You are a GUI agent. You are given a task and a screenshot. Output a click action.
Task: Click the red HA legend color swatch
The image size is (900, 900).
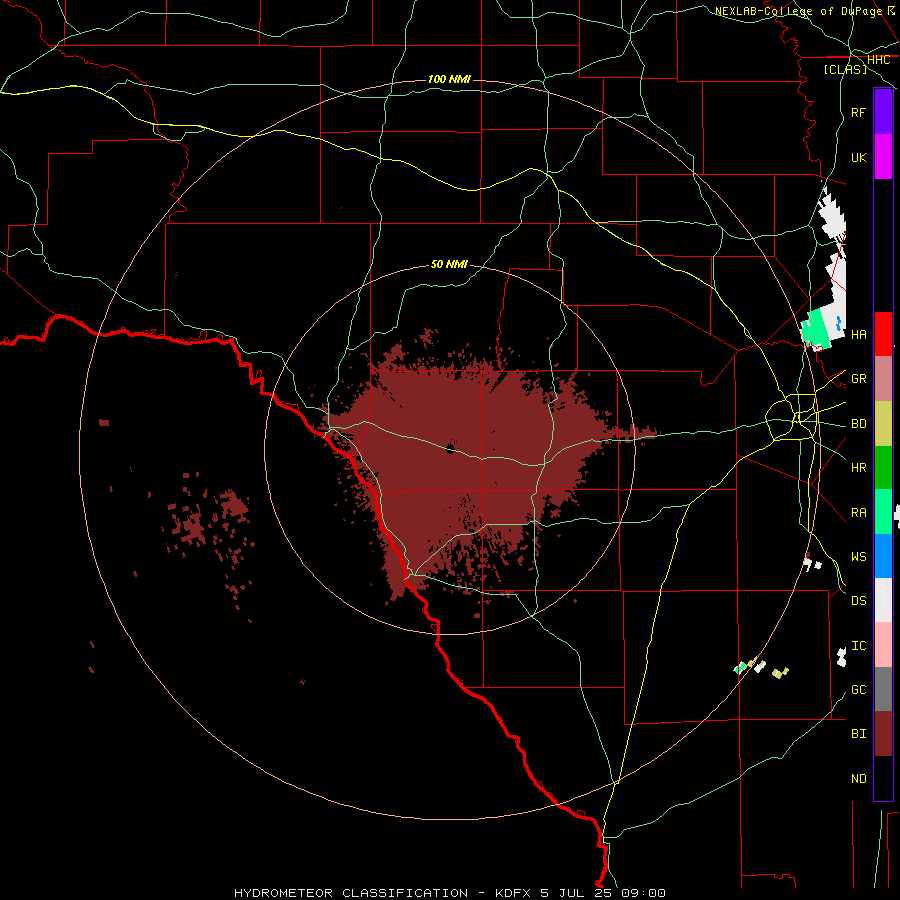pos(883,334)
